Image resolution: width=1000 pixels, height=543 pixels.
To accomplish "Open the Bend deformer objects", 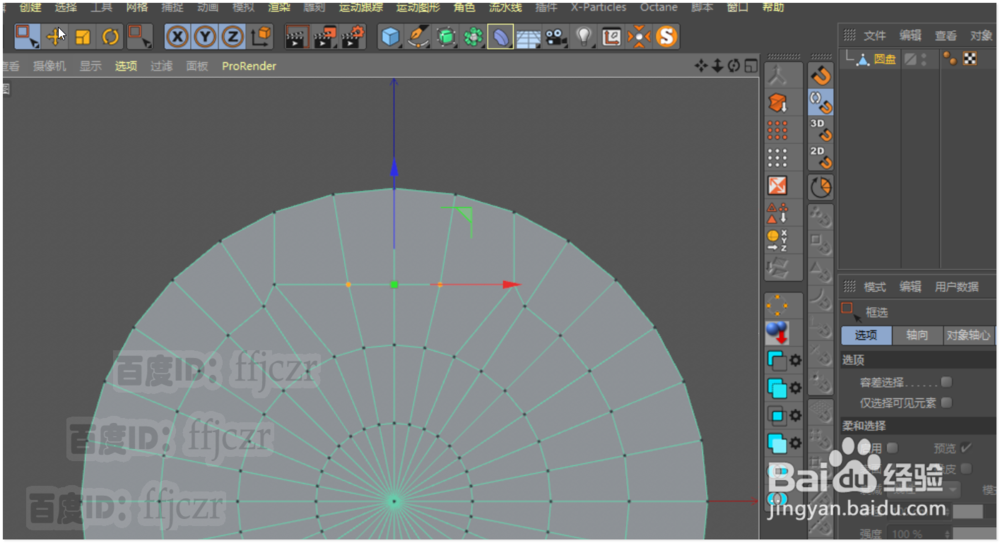I will click(501, 36).
